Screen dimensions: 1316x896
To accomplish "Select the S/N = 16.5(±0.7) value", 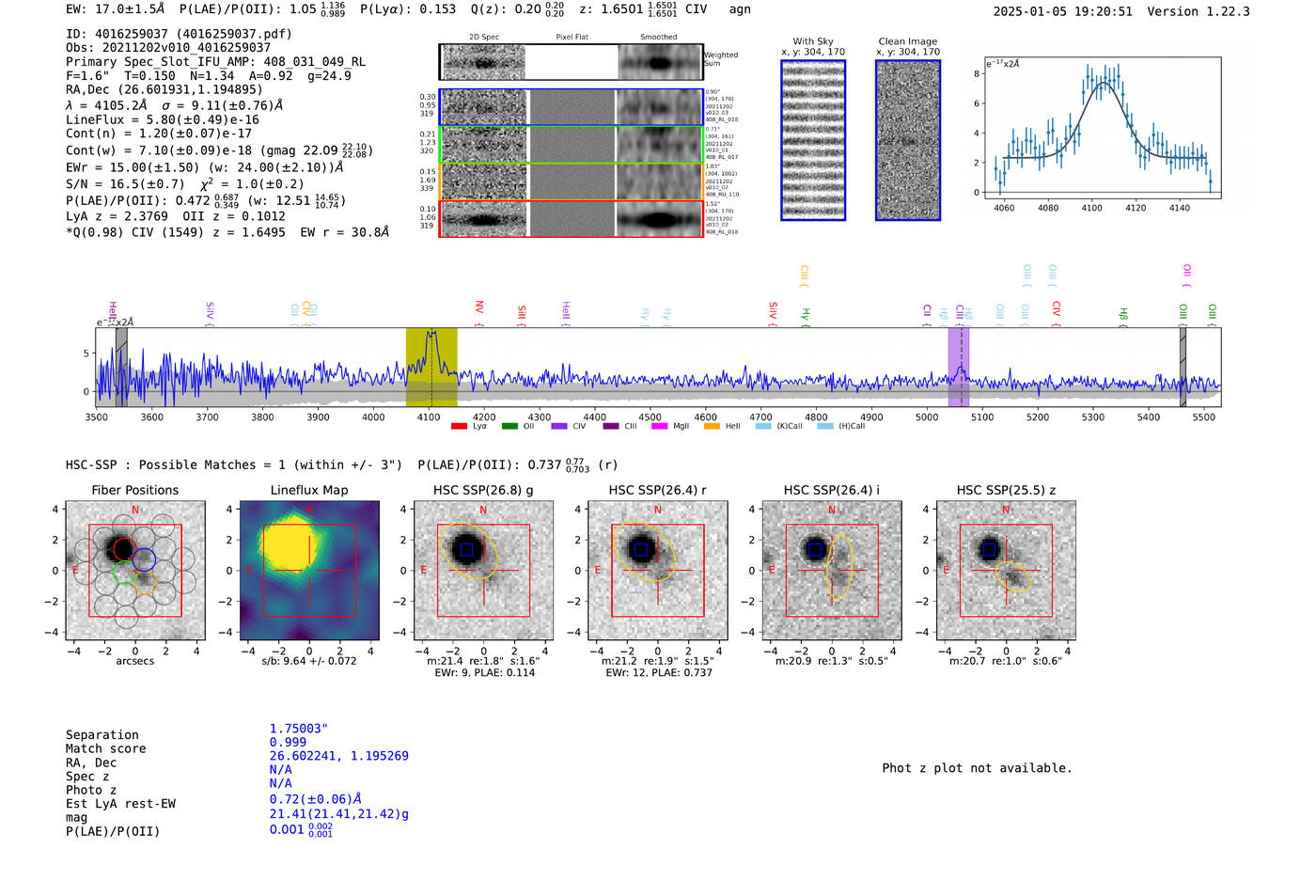I will 125,184.
